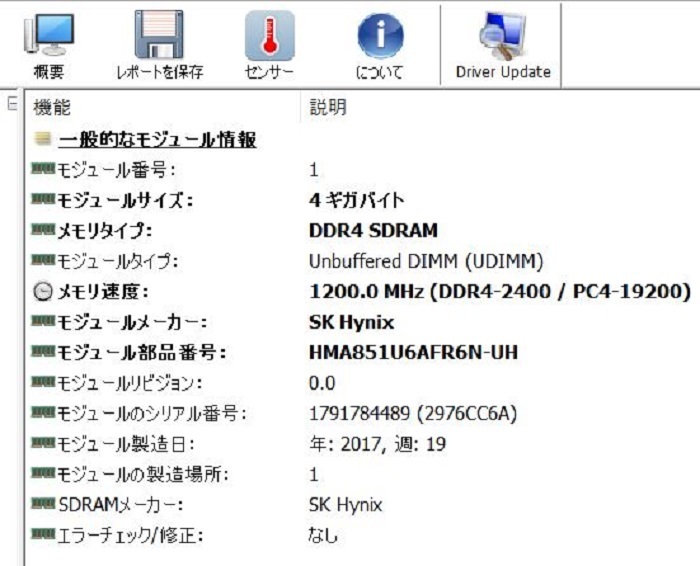Click memory chip icon beside エラーチェック/修正
The height and width of the screenshot is (566, 700).
point(43,533)
